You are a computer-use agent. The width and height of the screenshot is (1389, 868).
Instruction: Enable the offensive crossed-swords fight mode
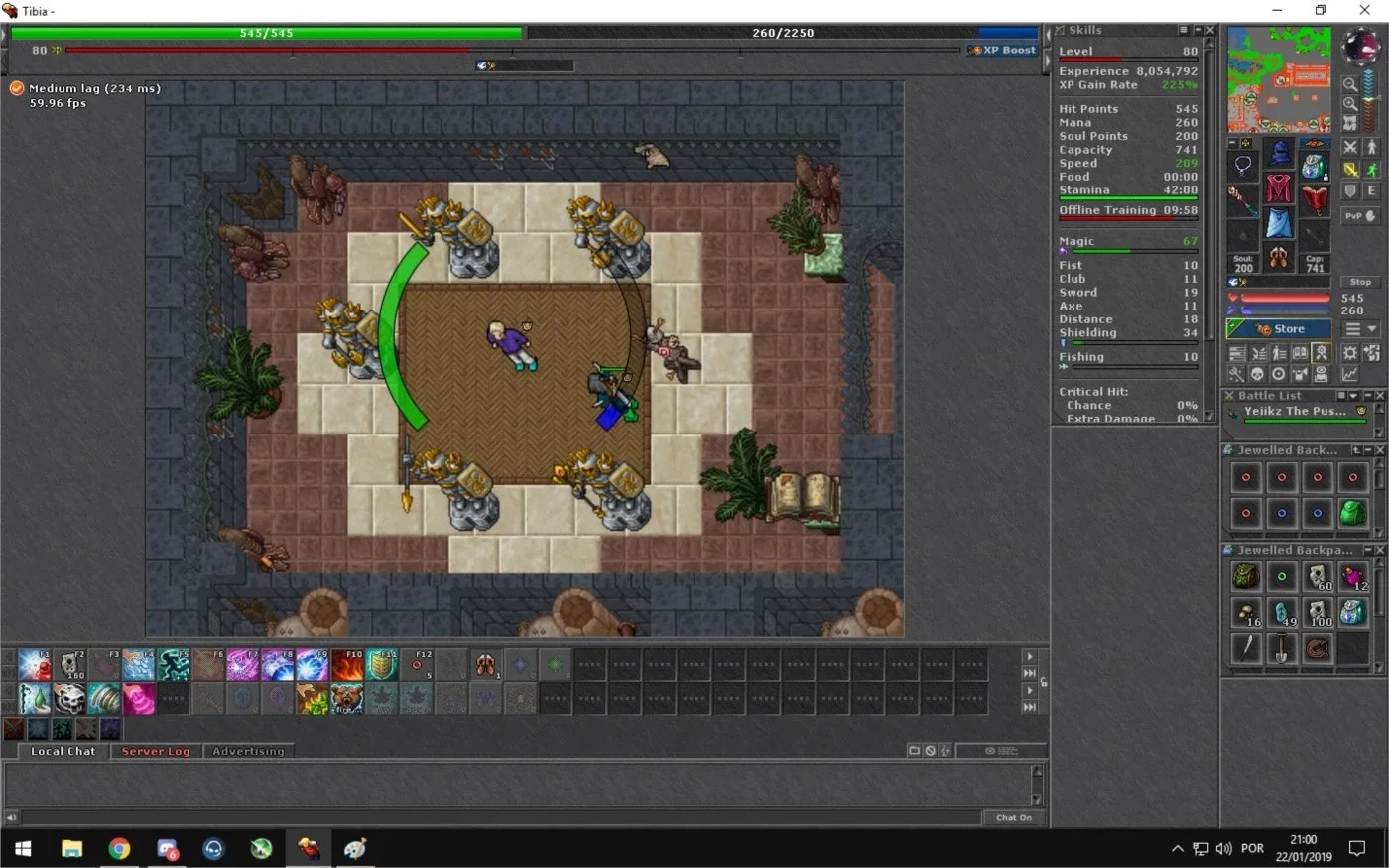(1350, 147)
